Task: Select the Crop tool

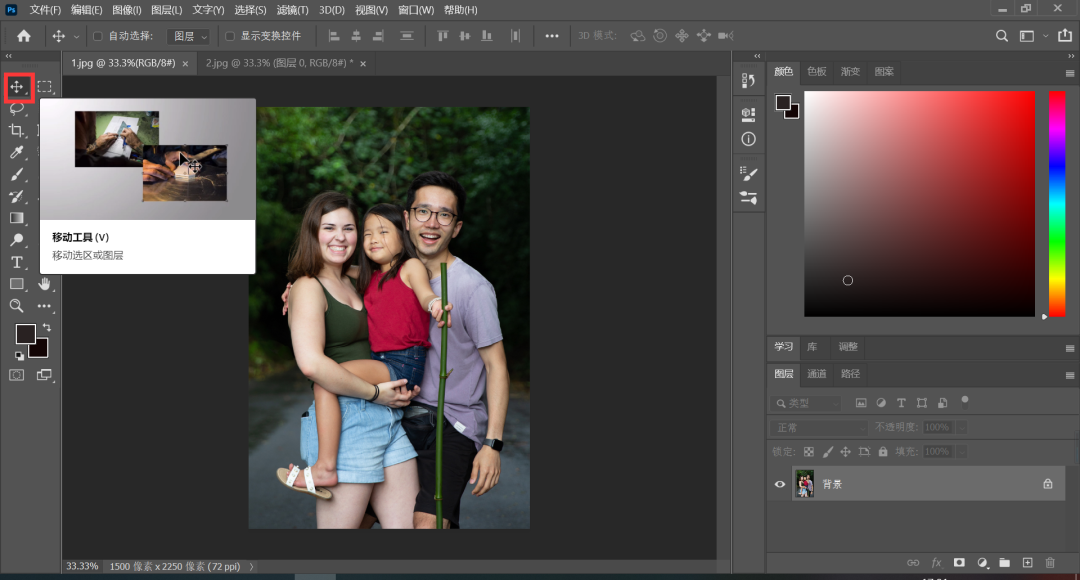Action: [17, 130]
